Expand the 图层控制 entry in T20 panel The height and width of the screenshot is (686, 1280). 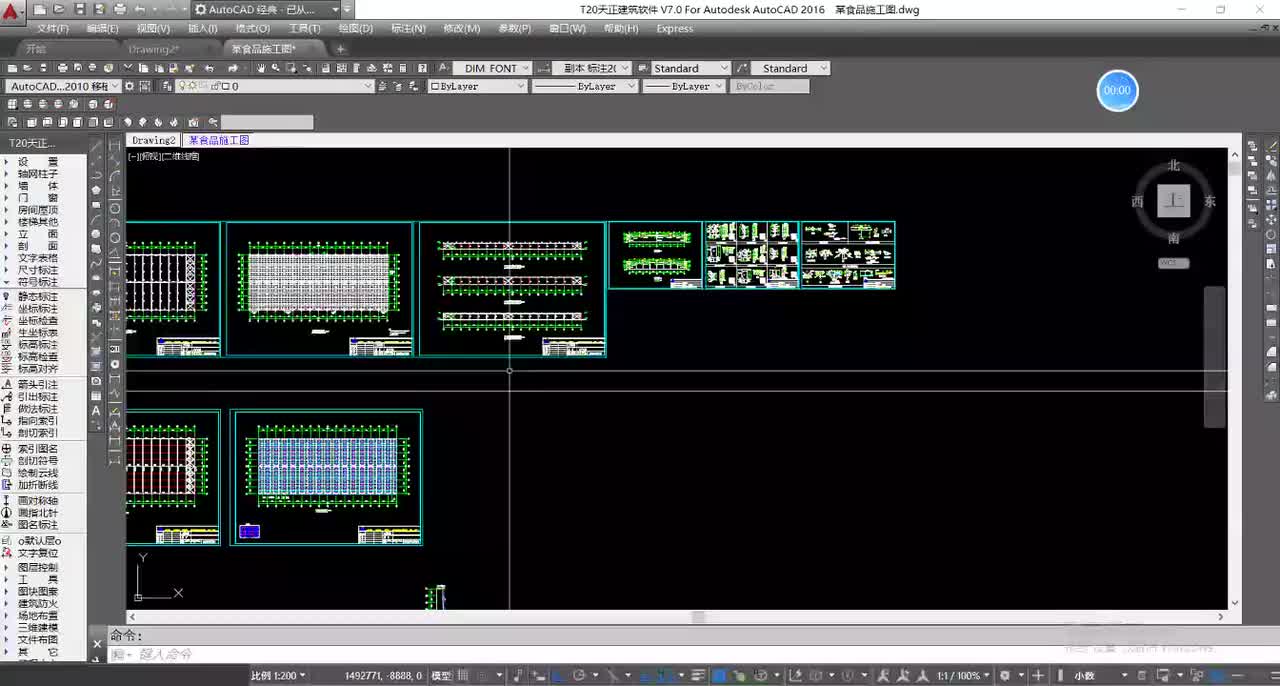tap(38, 567)
